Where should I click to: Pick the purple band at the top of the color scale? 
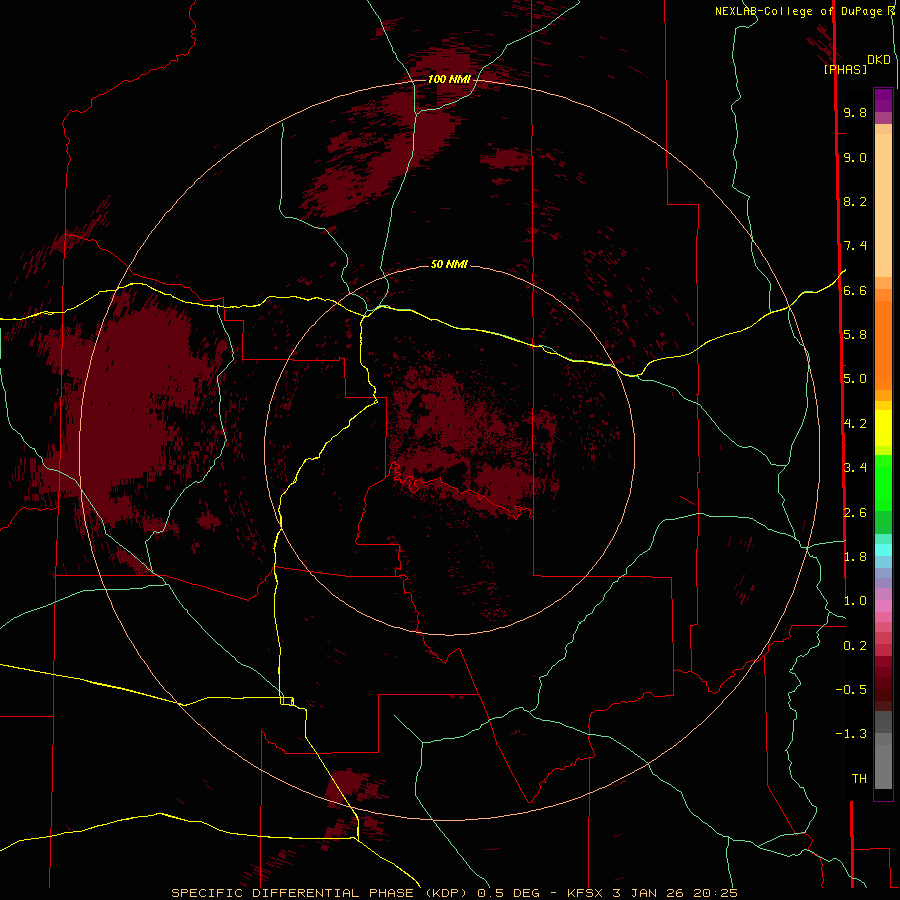pyautogui.click(x=883, y=100)
